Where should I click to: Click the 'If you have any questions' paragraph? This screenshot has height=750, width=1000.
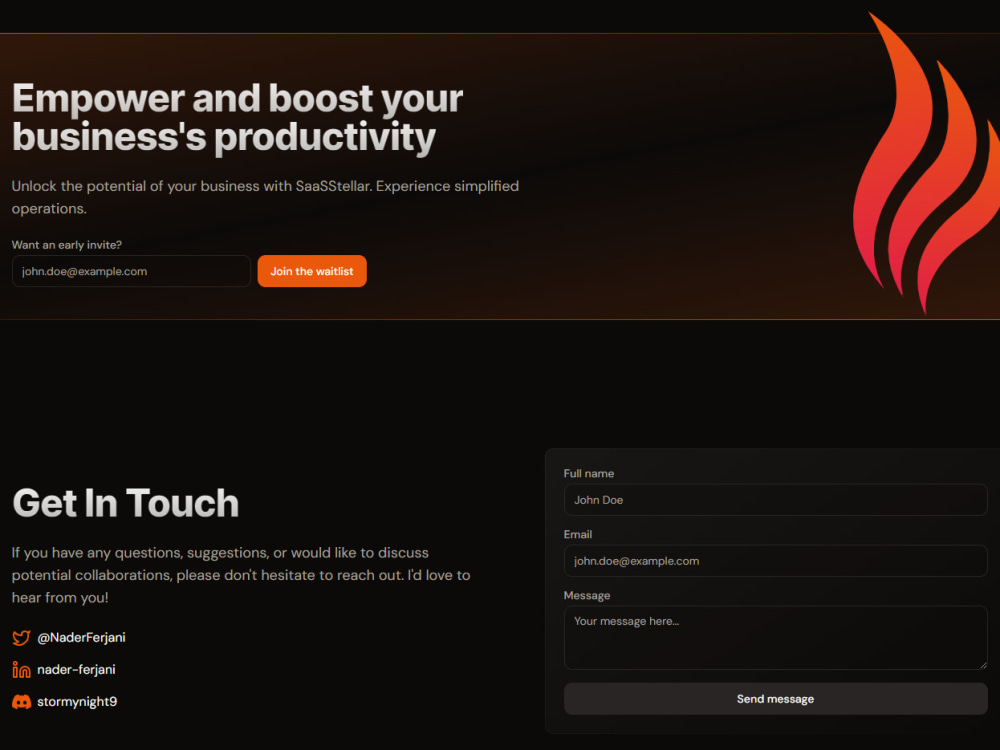[x=241, y=575]
